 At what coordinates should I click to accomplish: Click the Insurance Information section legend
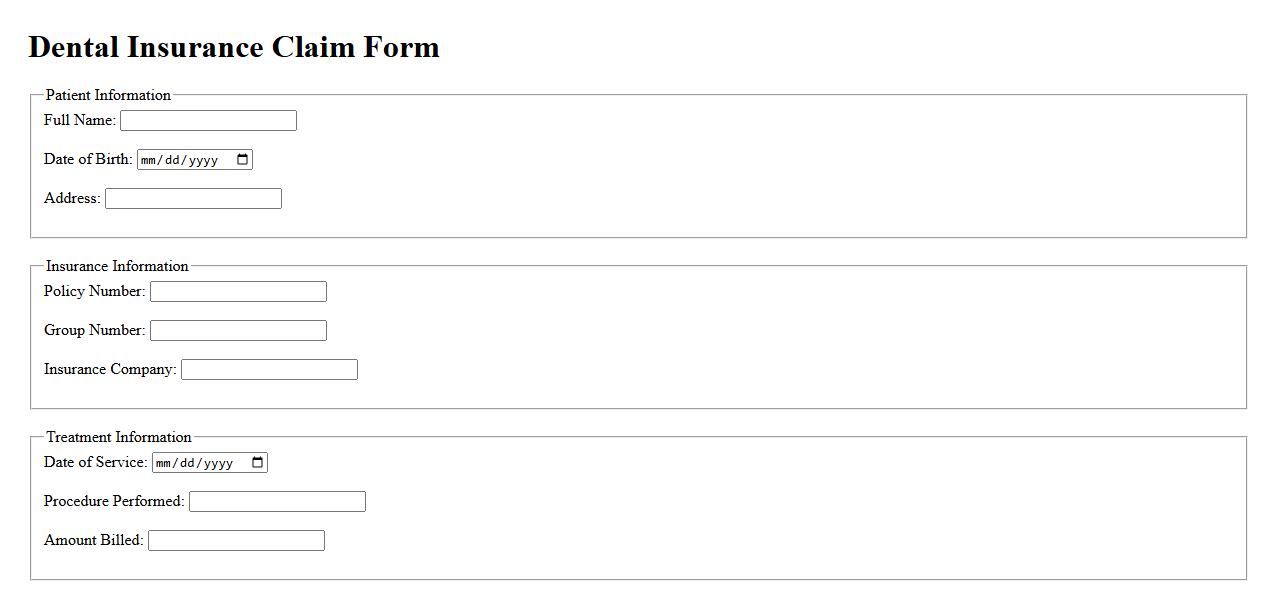(117, 266)
